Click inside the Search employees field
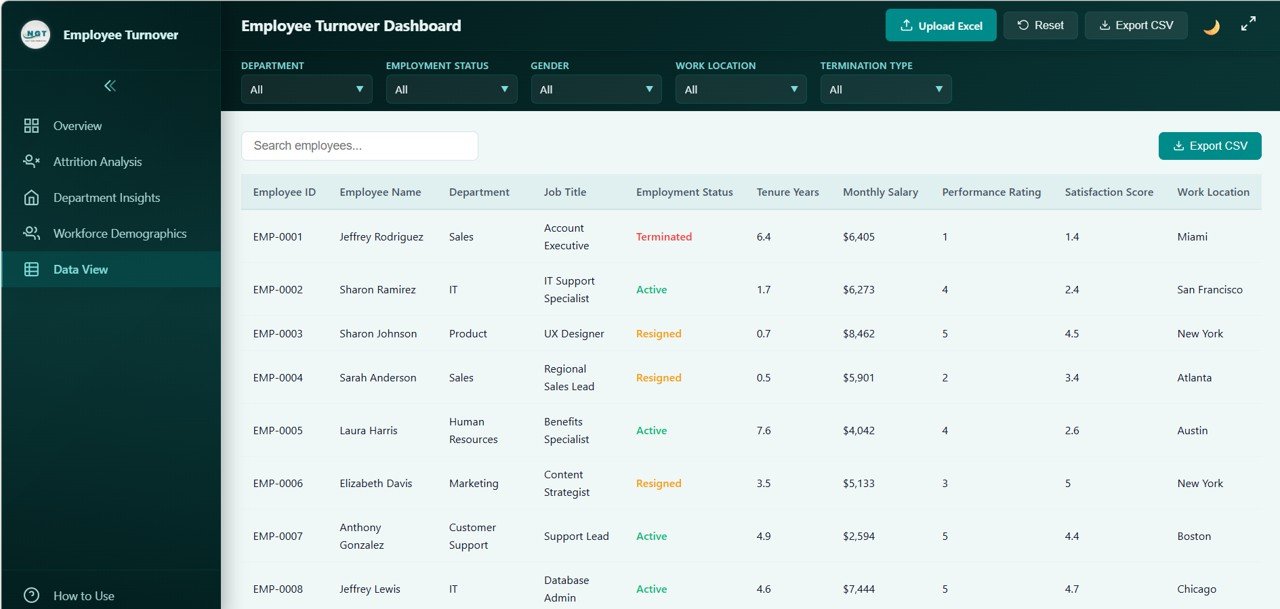Viewport: 1280px width, 609px height. pyautogui.click(x=358, y=145)
